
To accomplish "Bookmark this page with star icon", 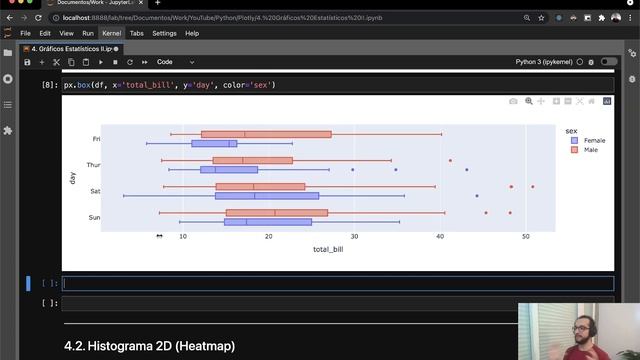I will [541, 18].
